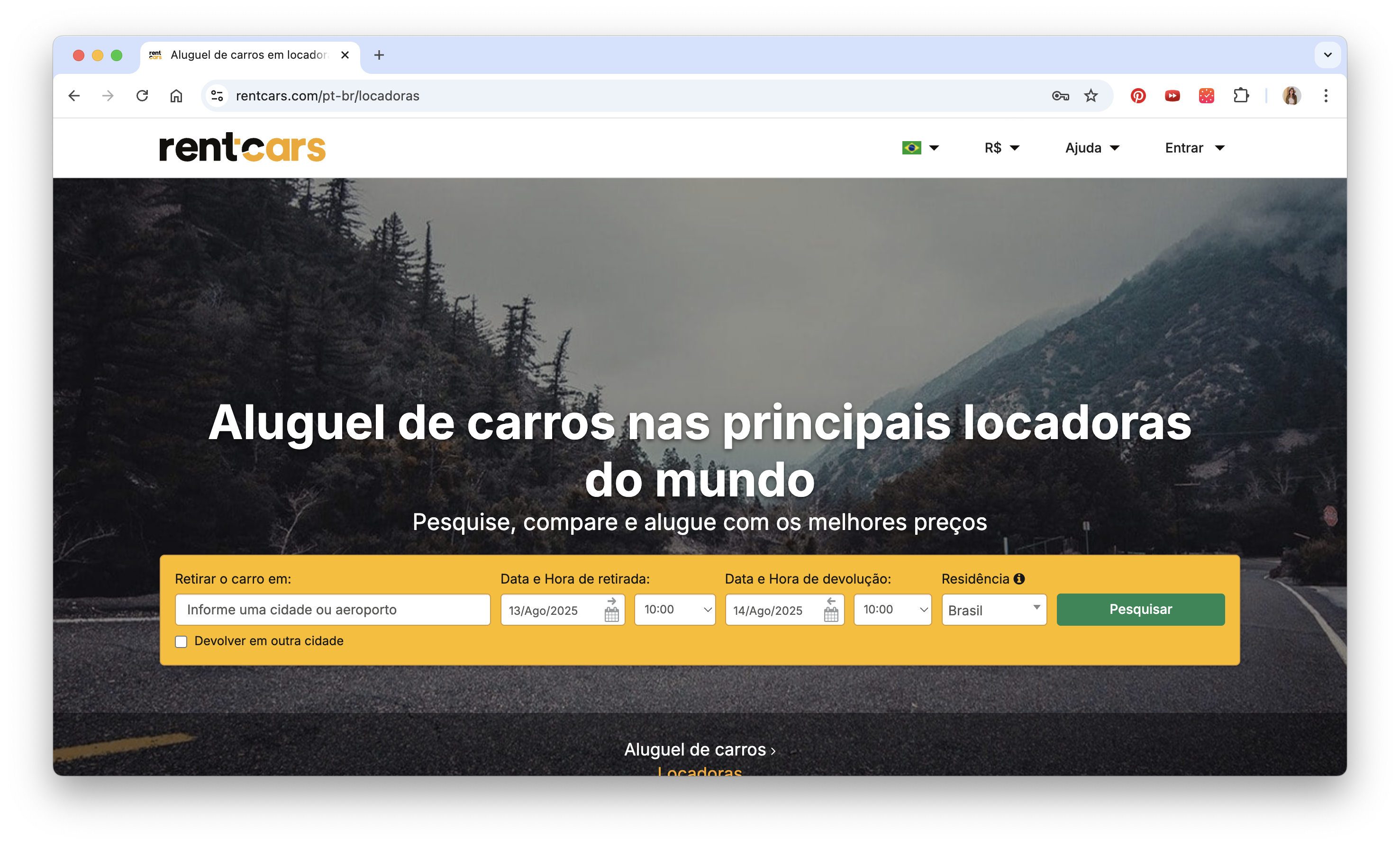Open the browser Extensions puzzle icon
The image size is (1400, 846).
tap(1241, 96)
